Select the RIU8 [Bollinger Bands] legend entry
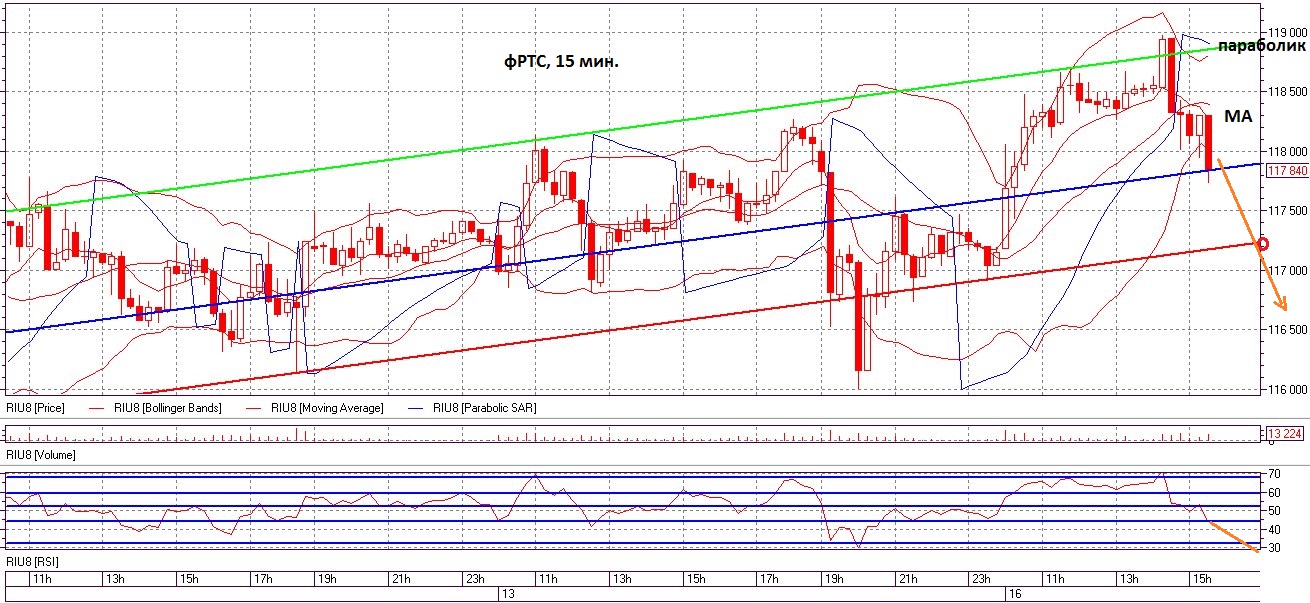1310x603 pixels. pos(167,408)
